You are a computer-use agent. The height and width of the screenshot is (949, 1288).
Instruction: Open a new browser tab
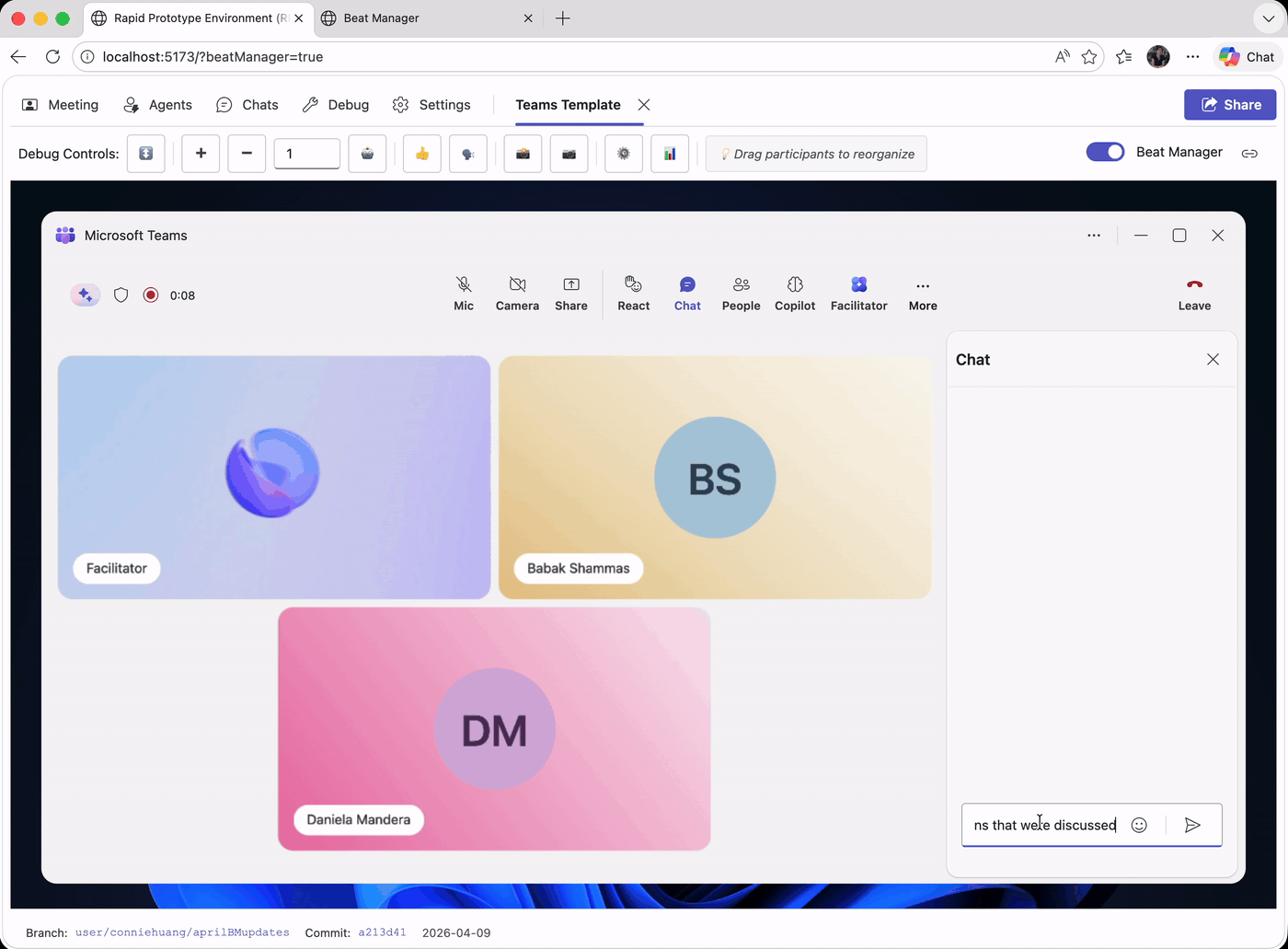pos(563,18)
